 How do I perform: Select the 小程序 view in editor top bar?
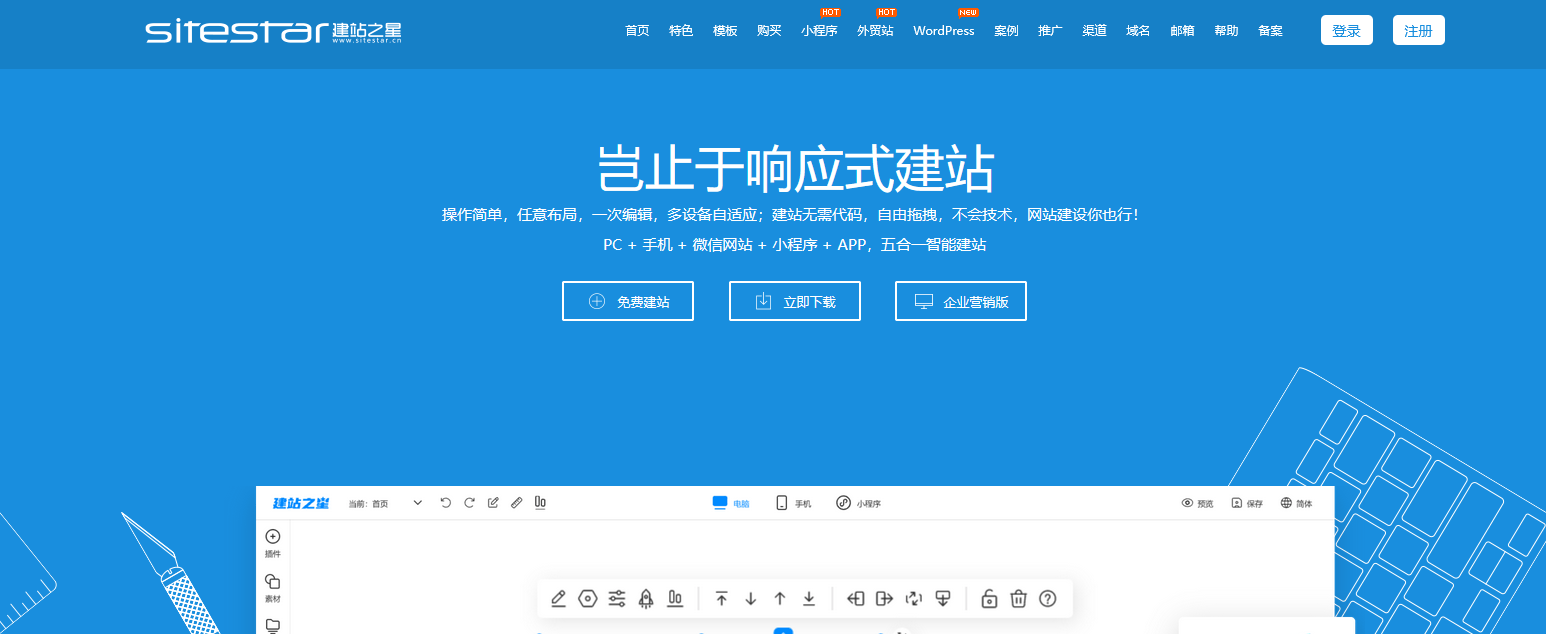(858, 503)
